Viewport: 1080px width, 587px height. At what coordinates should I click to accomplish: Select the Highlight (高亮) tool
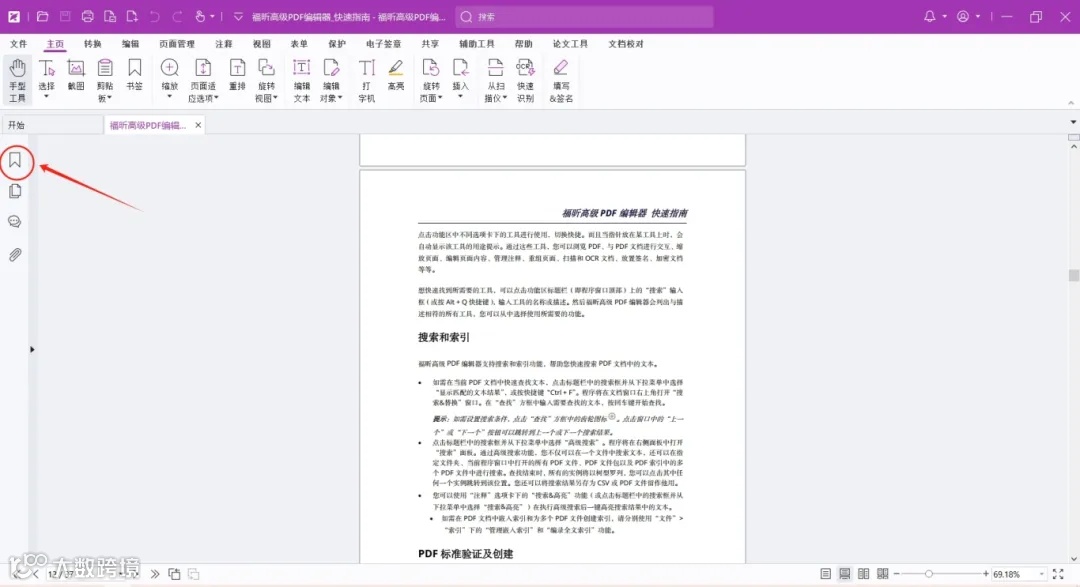pyautogui.click(x=395, y=74)
